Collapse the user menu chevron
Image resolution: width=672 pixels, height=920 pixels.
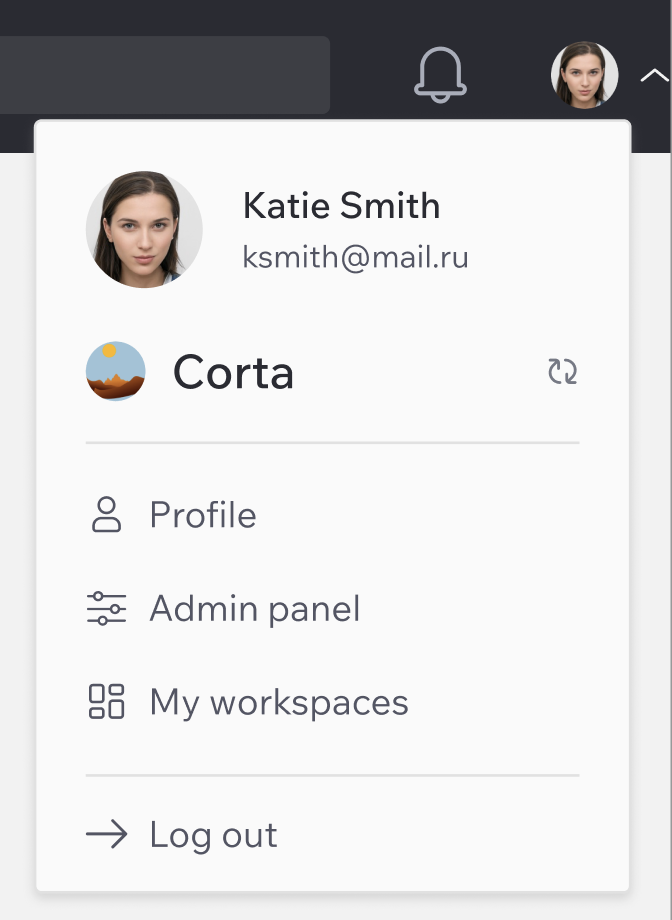coord(655,75)
